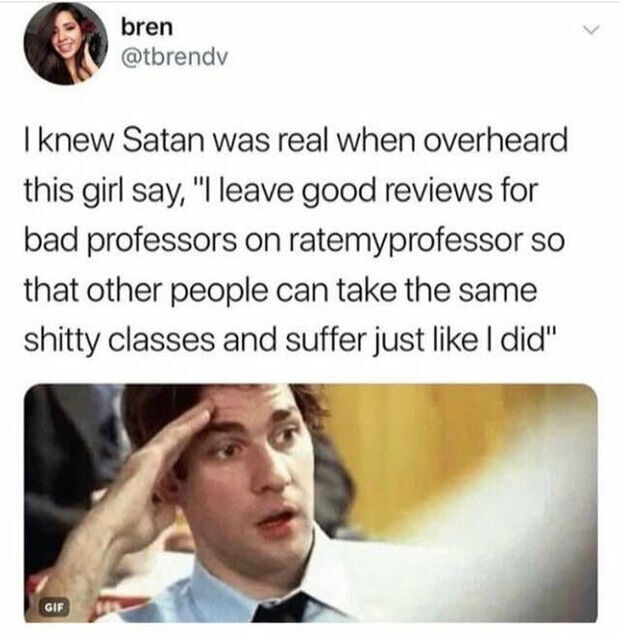
Task: Select the tweet line starting 'this girl say'
Action: click(281, 191)
